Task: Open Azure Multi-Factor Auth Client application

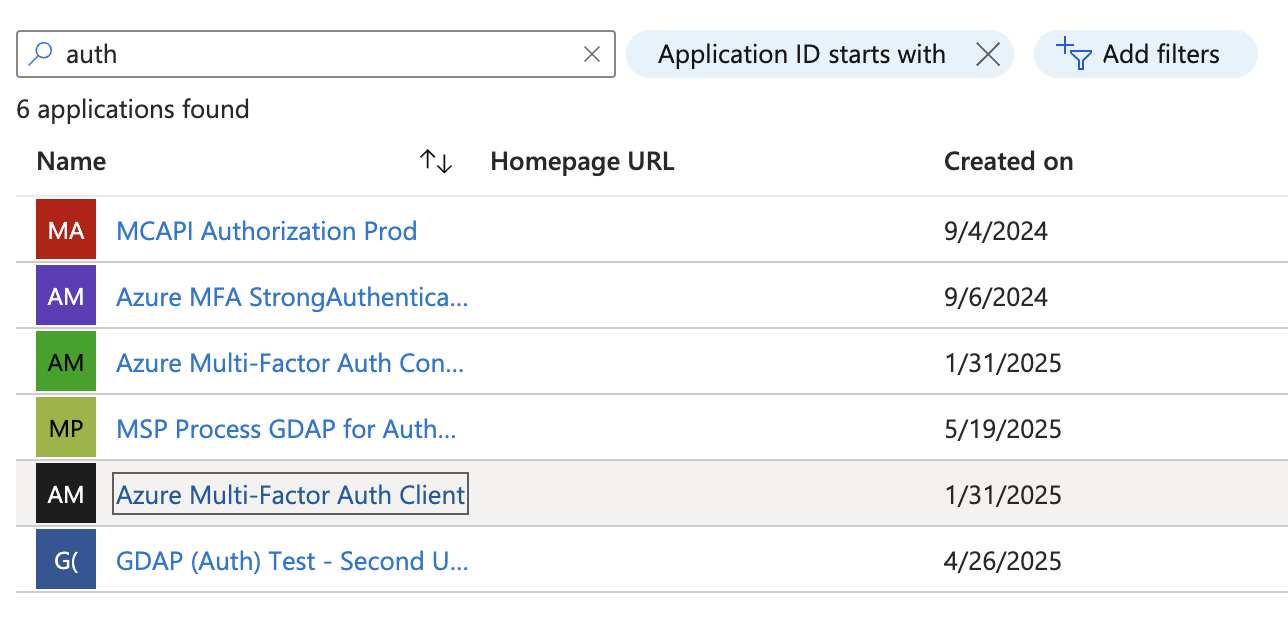Action: point(290,495)
